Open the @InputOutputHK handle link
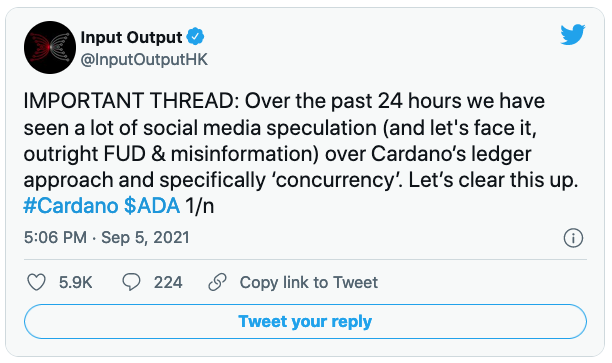 [144, 60]
